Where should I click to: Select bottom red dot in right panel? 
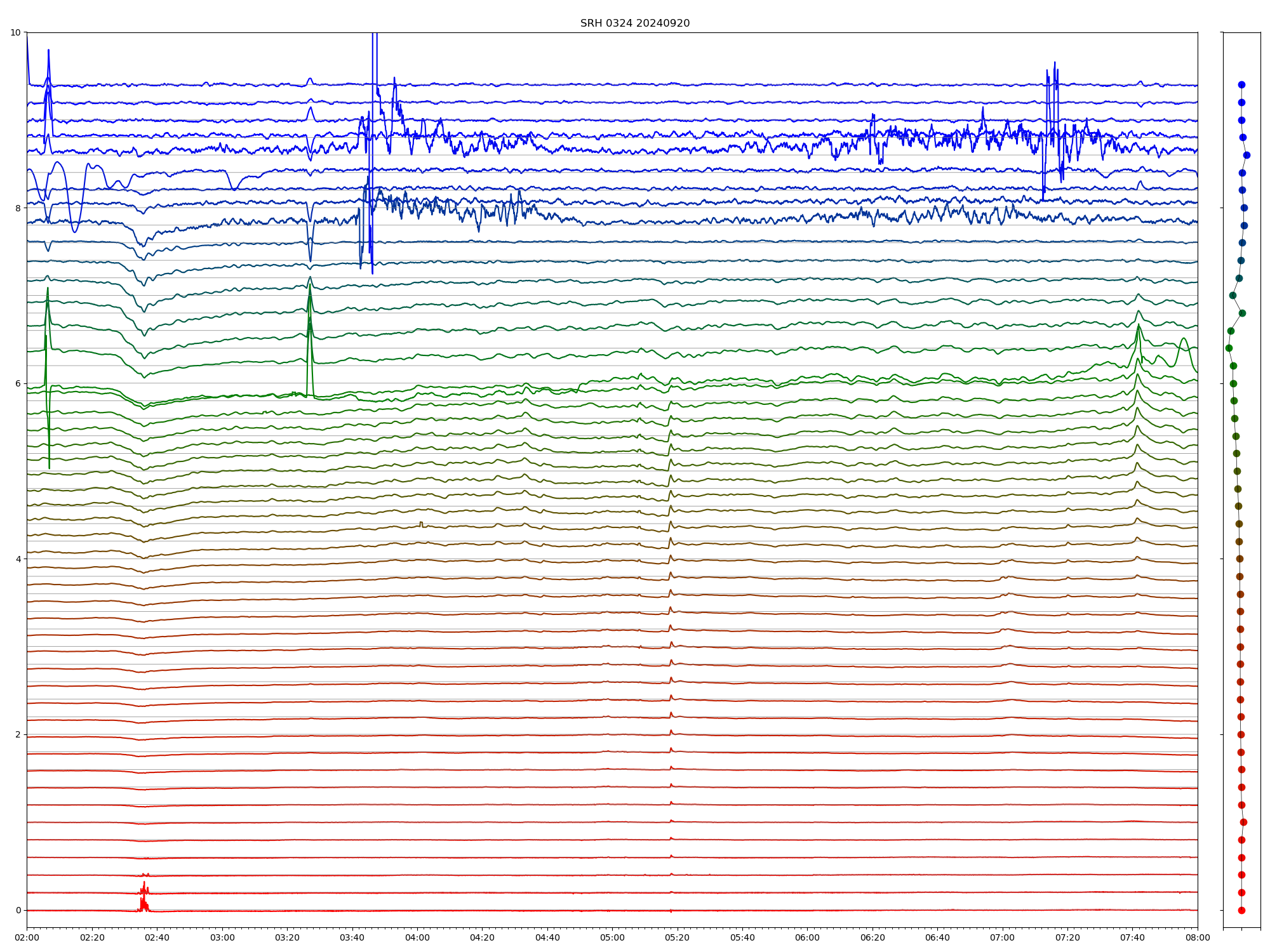click(x=1241, y=910)
